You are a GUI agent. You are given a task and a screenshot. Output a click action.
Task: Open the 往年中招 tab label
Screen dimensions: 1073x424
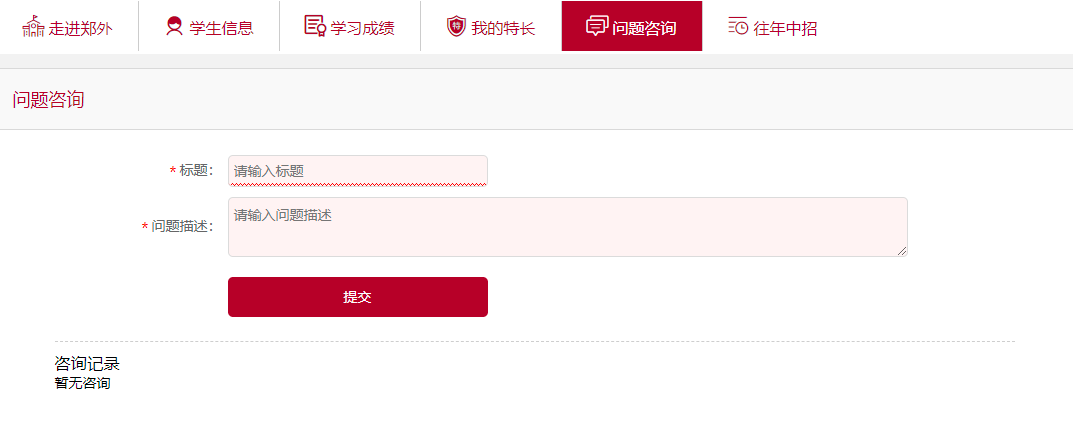tap(785, 28)
